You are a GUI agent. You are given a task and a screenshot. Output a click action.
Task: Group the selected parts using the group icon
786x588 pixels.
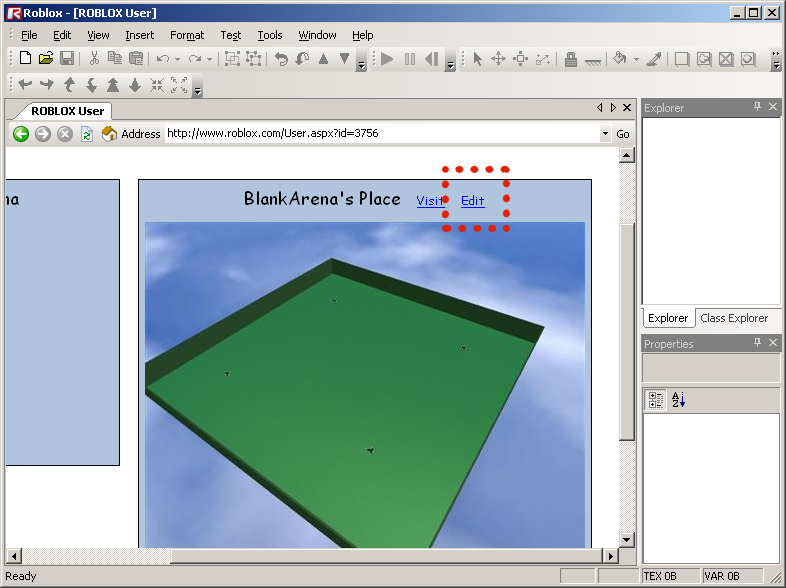232,59
